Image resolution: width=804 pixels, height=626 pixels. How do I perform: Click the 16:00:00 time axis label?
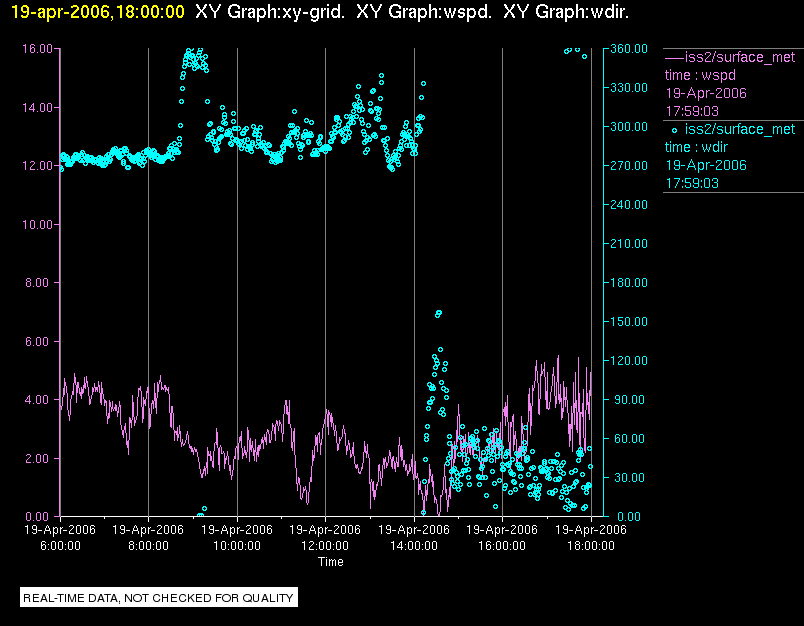click(x=502, y=546)
